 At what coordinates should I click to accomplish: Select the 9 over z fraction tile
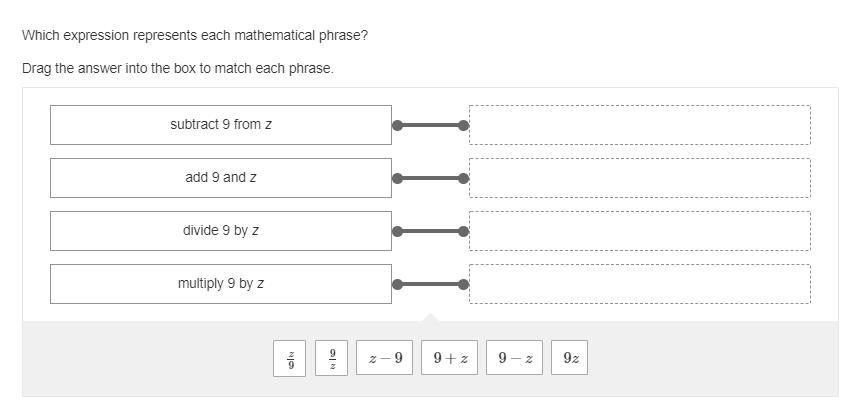click(x=332, y=358)
